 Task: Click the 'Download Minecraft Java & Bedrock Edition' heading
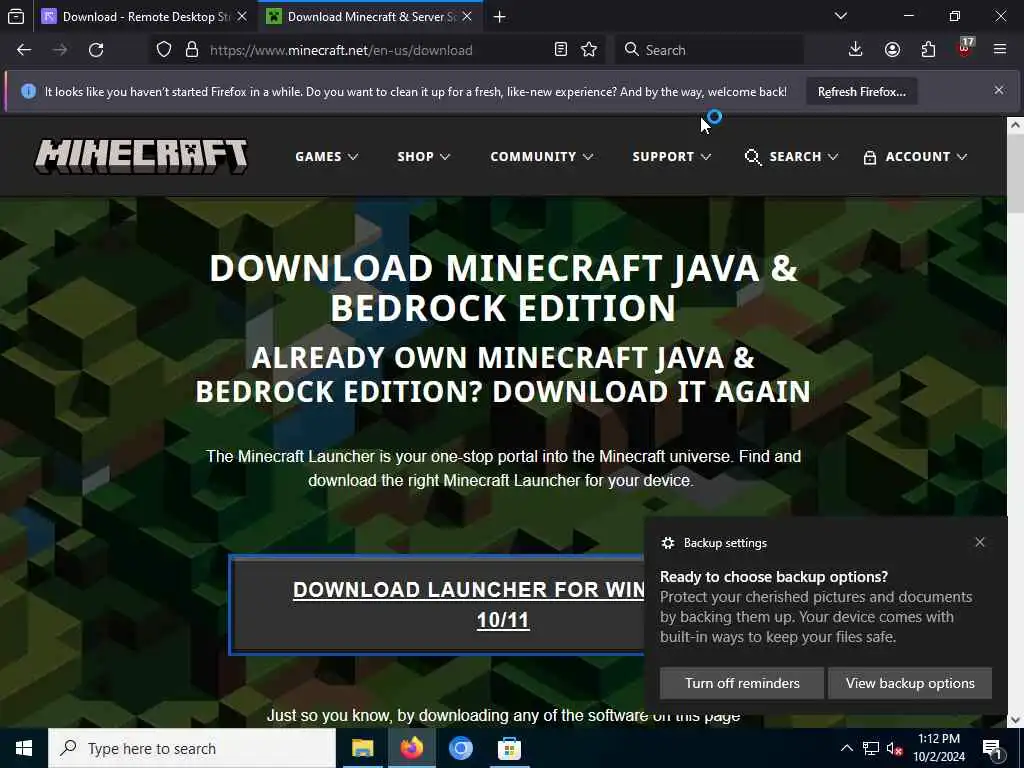(x=503, y=287)
